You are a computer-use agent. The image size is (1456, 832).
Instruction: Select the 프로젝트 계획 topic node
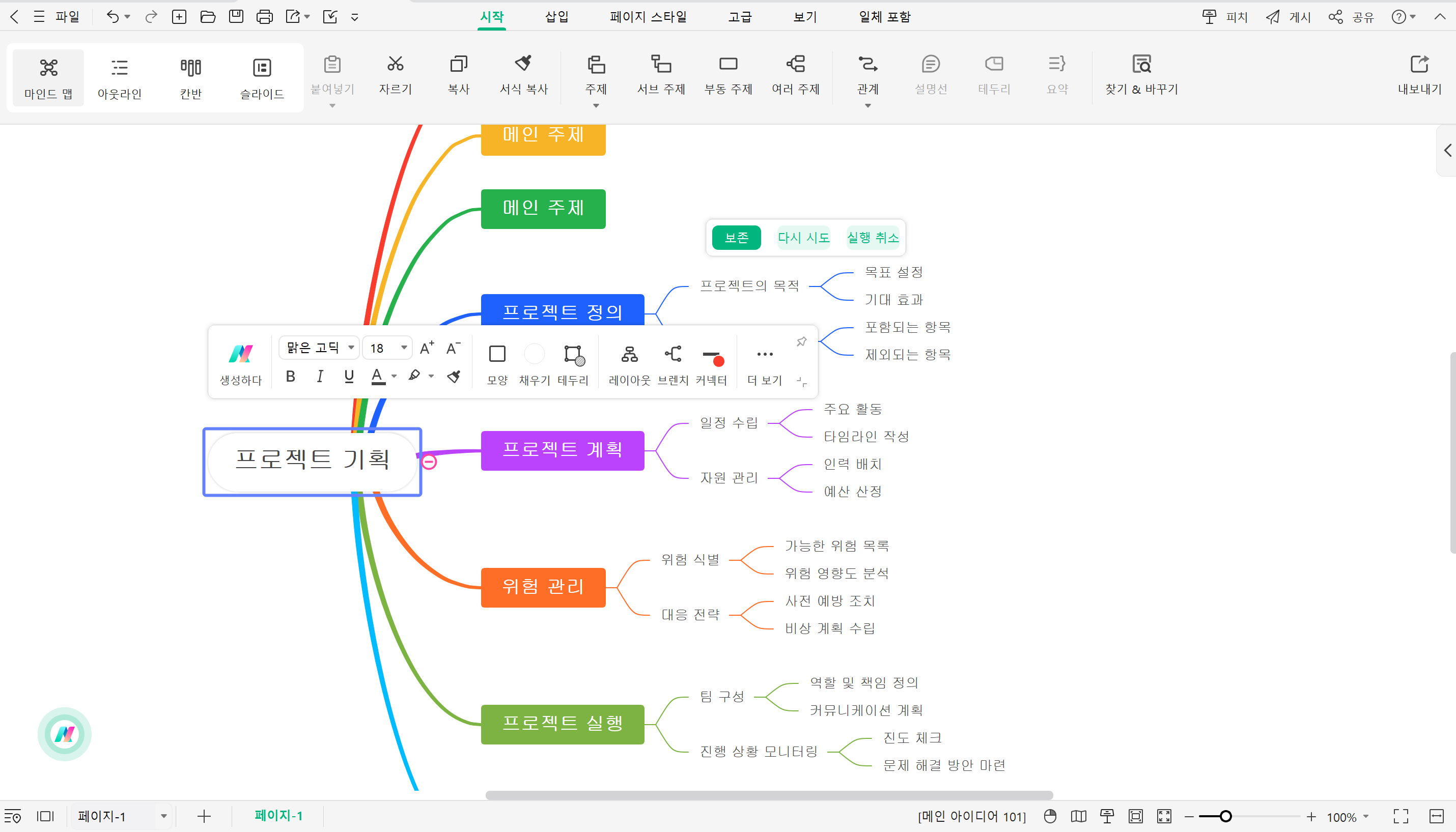[563, 450]
